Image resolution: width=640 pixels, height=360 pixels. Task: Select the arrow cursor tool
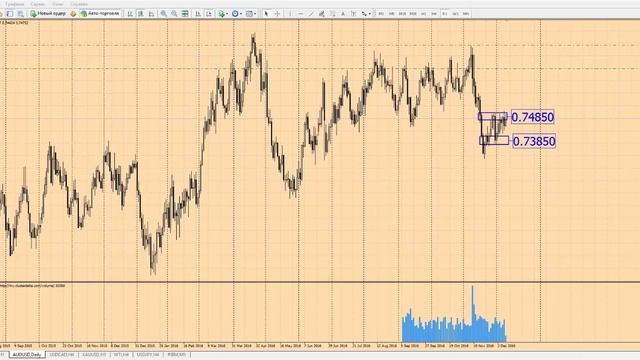[x=266, y=14]
